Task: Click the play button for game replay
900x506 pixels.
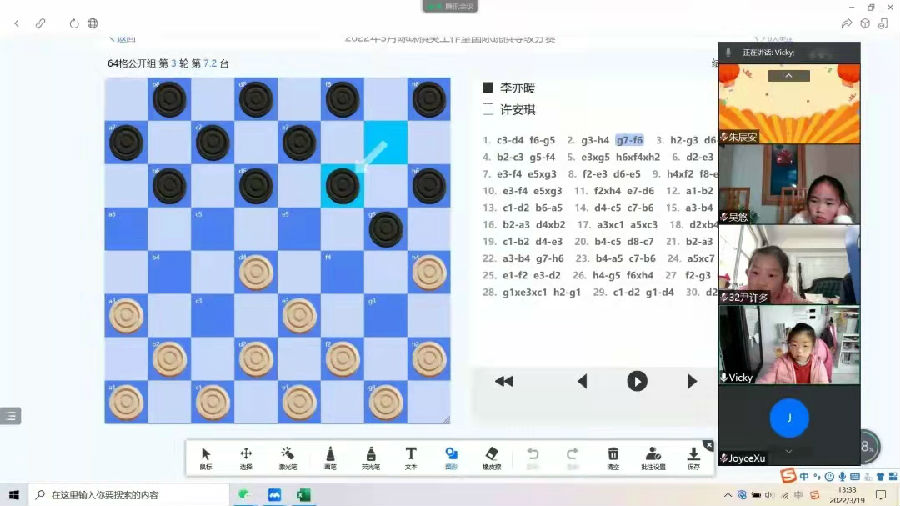Action: [x=637, y=381]
